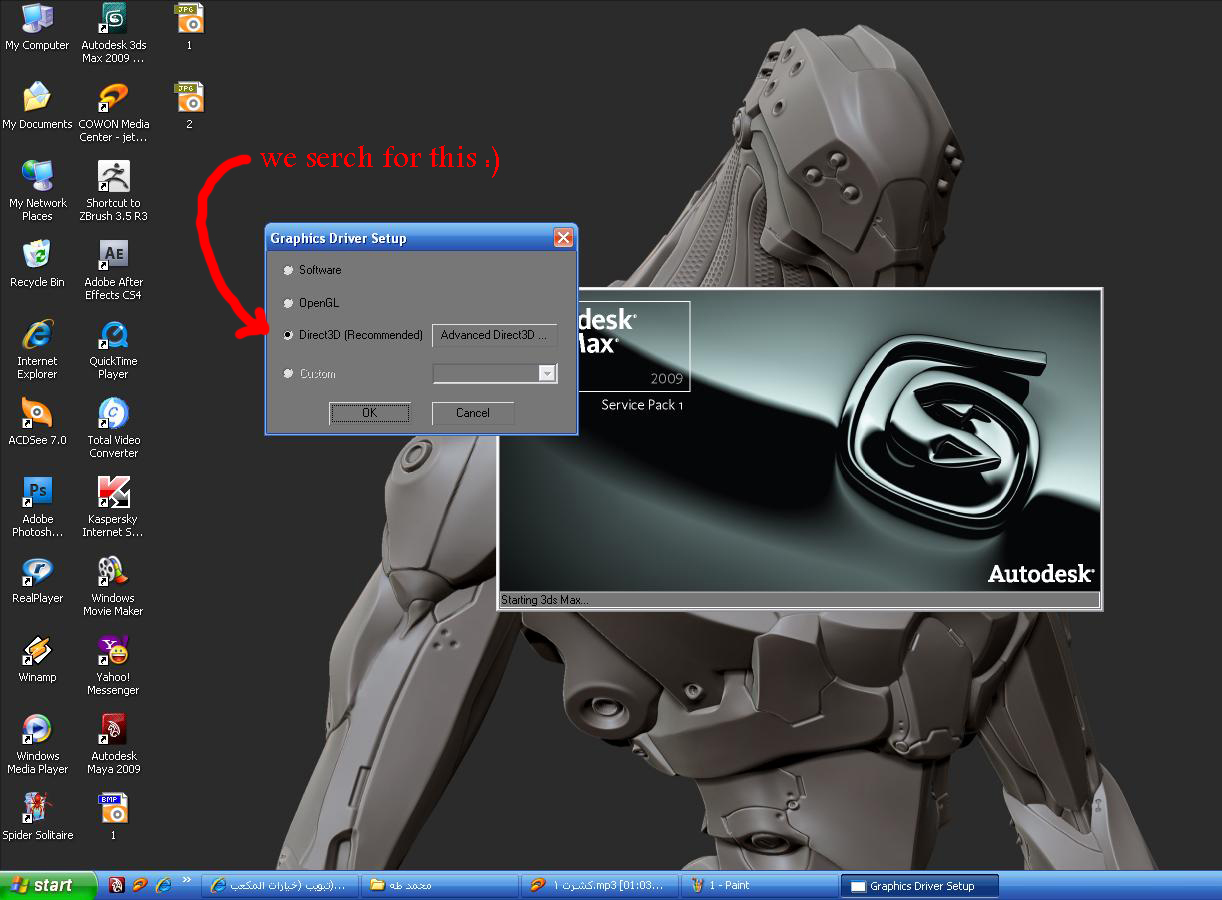This screenshot has width=1222, height=900.
Task: Open Winamp desktop shortcut
Action: tap(37, 658)
